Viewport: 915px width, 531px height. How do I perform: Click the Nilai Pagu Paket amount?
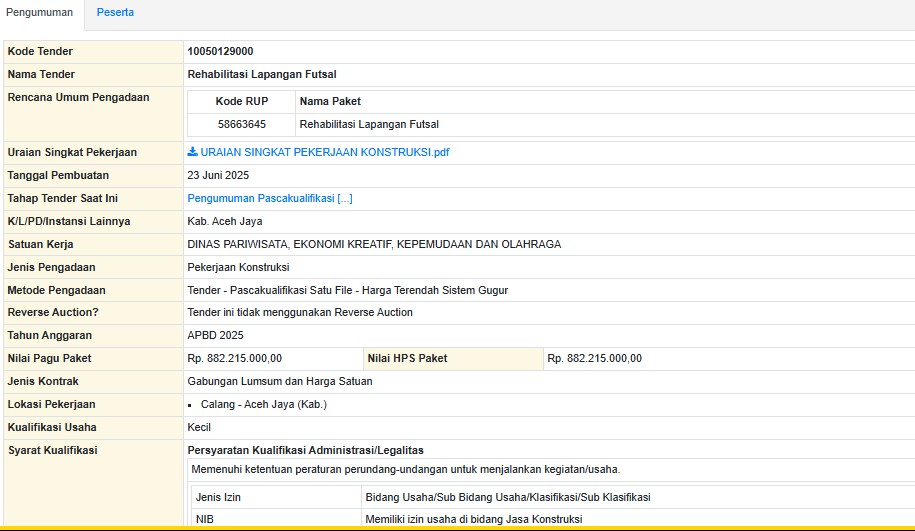[235, 358]
